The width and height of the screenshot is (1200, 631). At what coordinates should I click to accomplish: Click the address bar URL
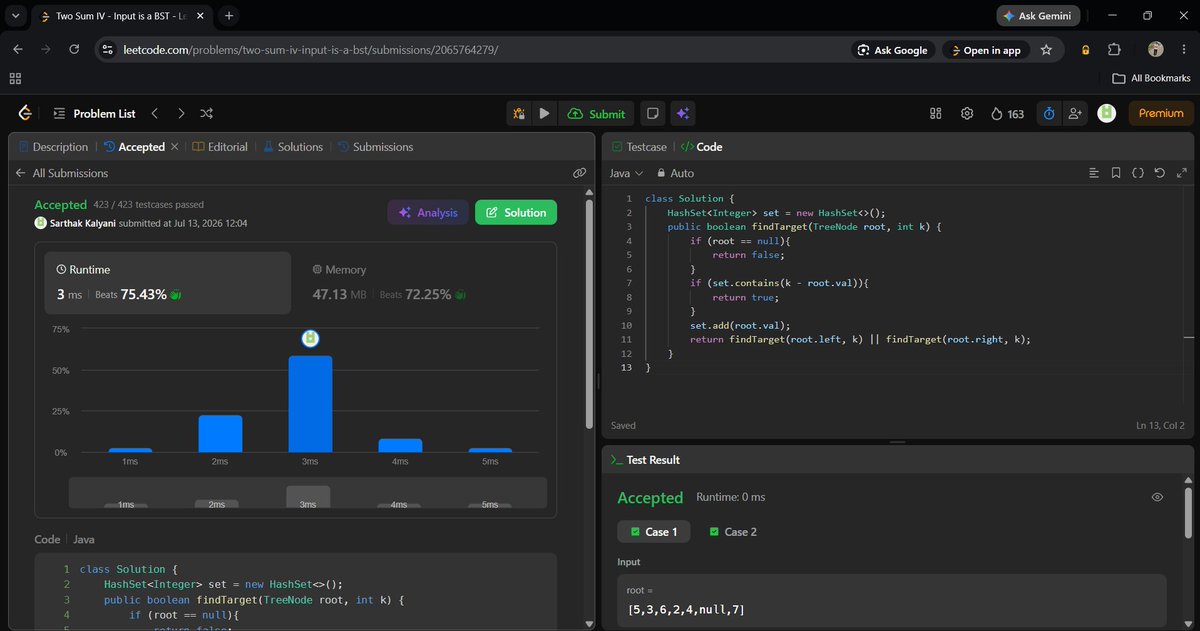[311, 50]
